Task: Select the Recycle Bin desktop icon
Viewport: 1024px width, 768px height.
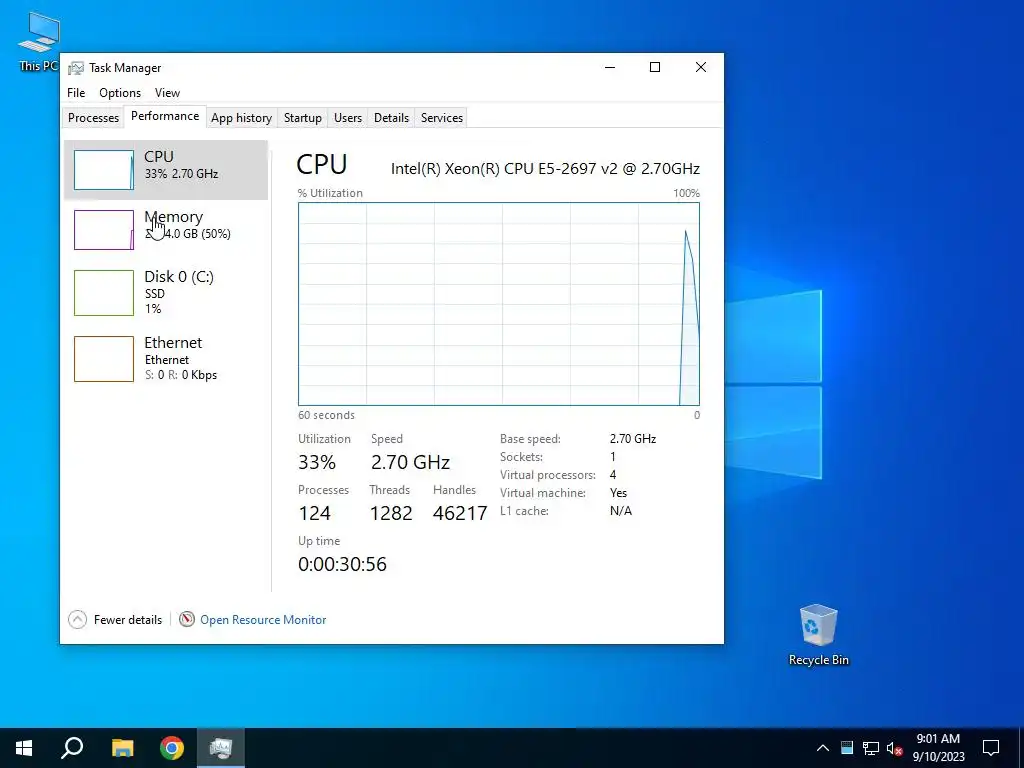Action: pyautogui.click(x=818, y=635)
